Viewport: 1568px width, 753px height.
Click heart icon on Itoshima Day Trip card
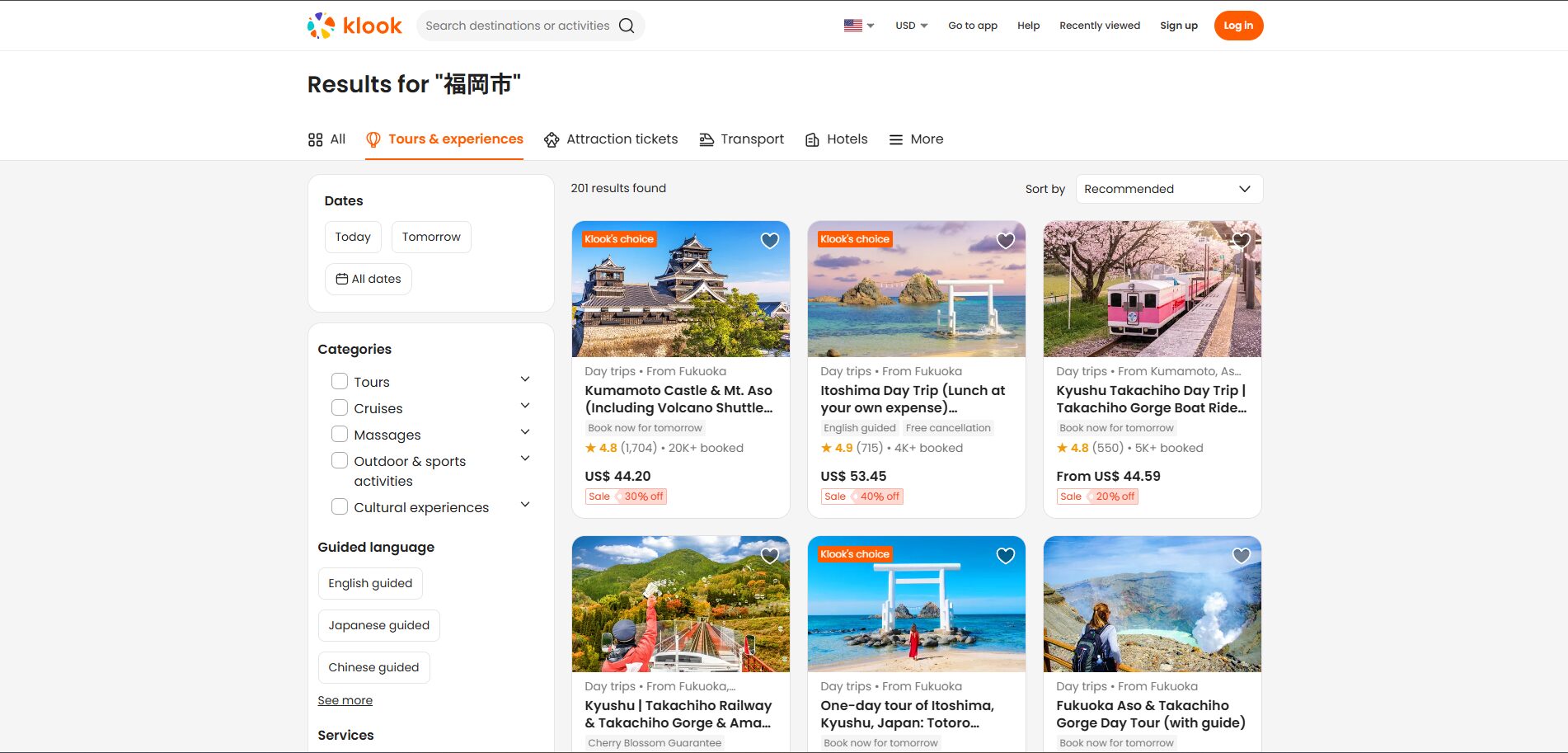pyautogui.click(x=1005, y=241)
